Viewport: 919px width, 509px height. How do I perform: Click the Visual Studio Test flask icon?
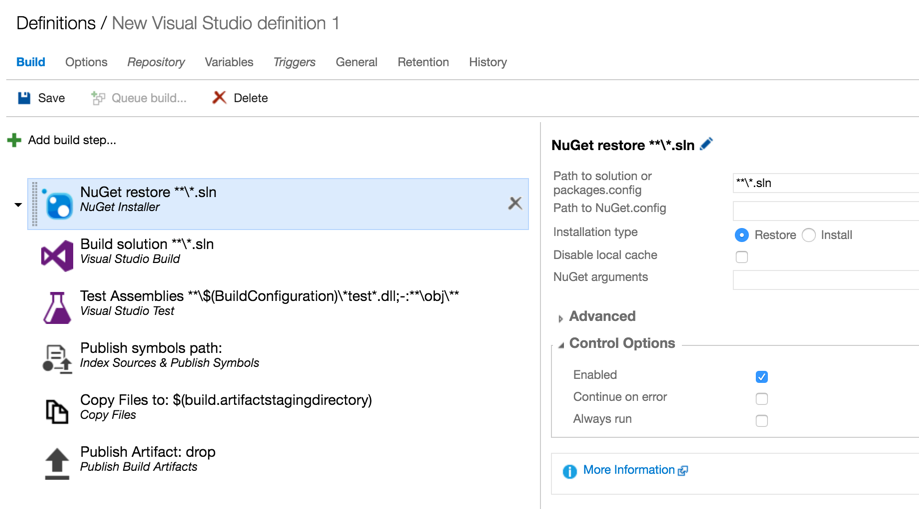pos(57,308)
